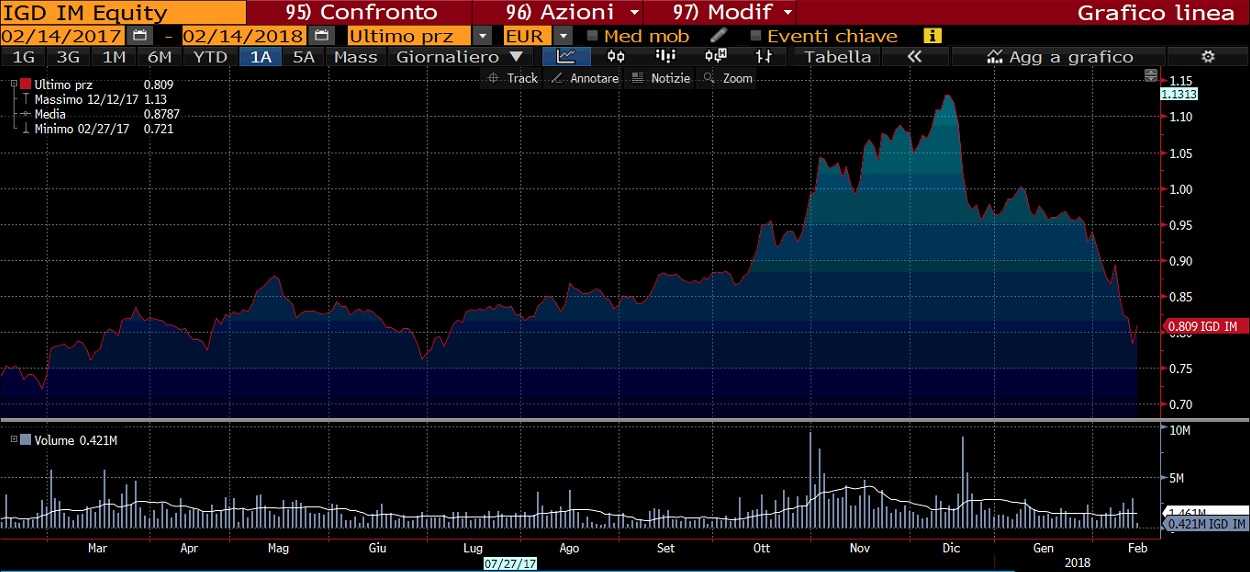Viewport: 1250px width, 572px height.
Task: Activate the Track crosshair tool
Action: (513, 78)
